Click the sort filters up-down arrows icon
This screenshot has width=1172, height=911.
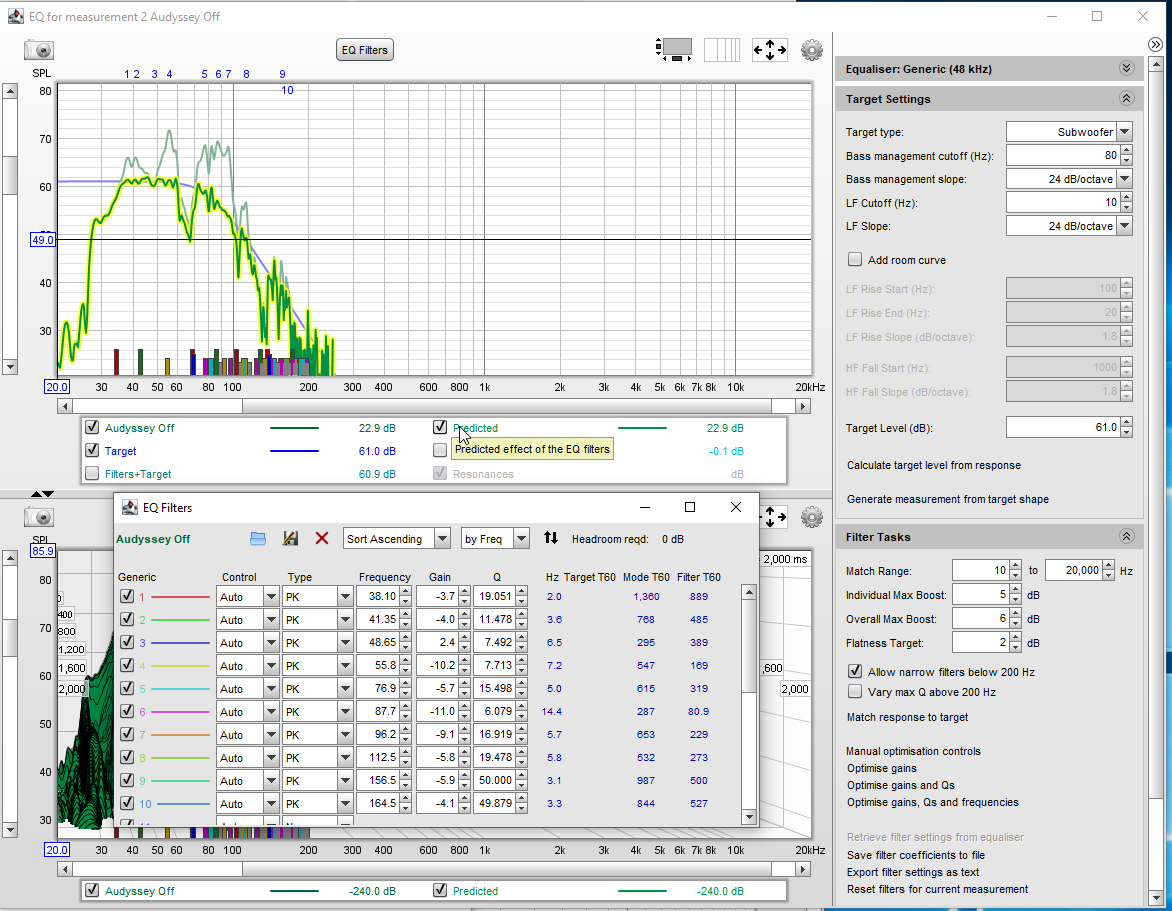click(551, 538)
